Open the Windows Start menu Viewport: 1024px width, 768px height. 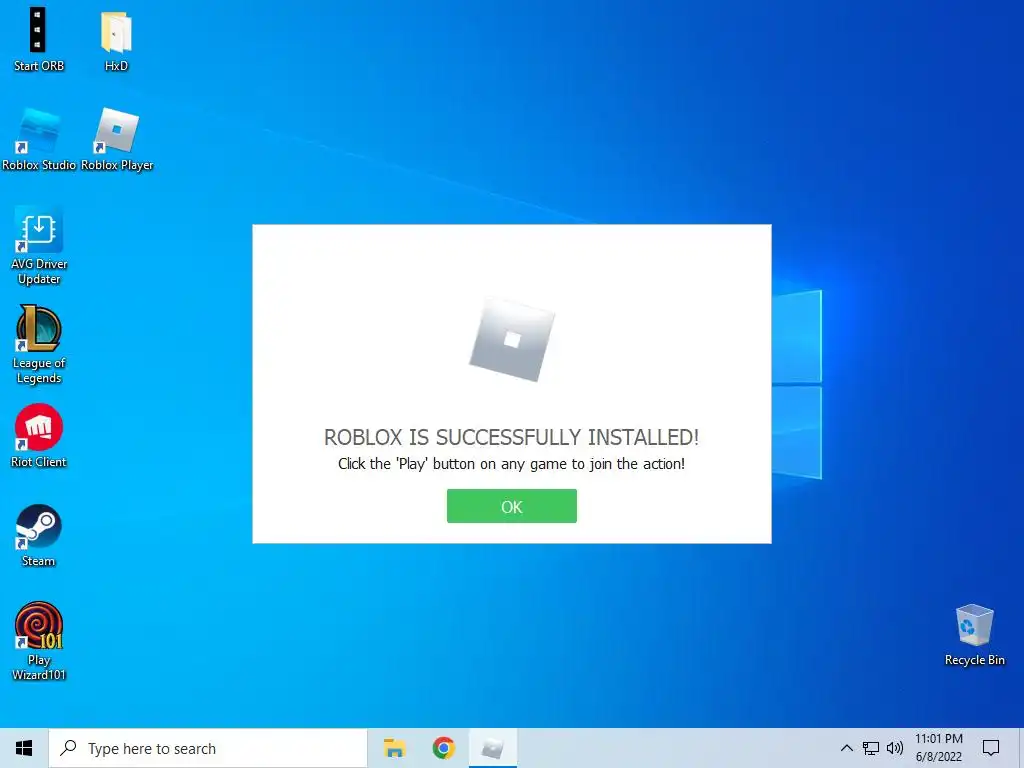click(24, 748)
